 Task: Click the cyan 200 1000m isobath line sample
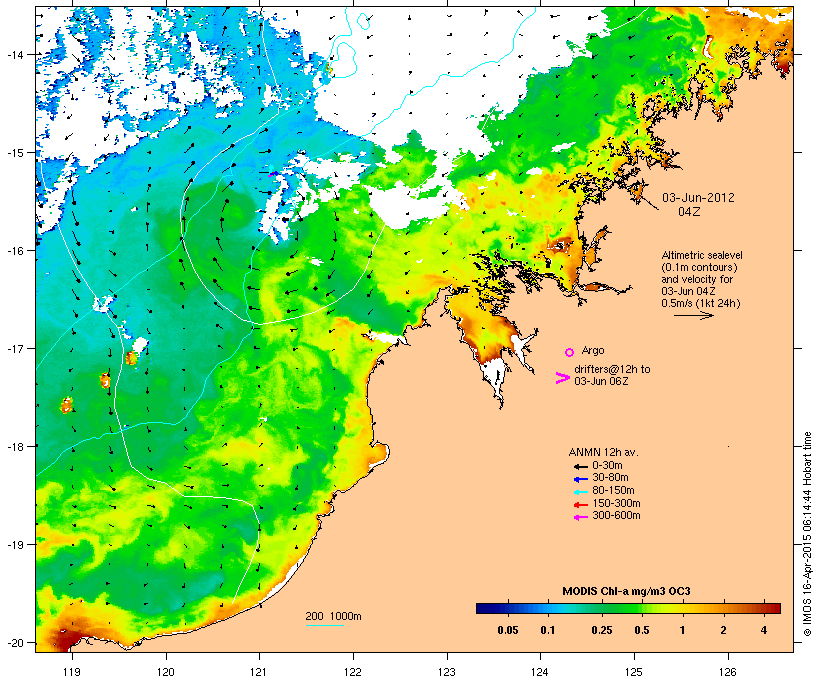[x=325, y=625]
